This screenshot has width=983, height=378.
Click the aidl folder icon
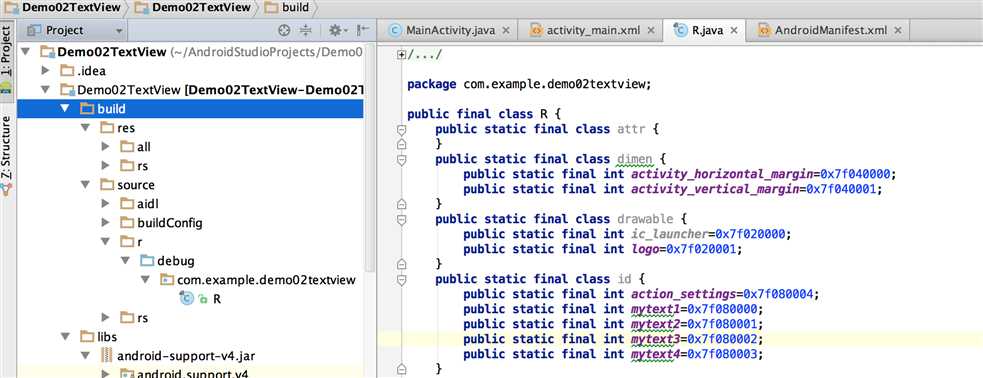click(x=127, y=204)
